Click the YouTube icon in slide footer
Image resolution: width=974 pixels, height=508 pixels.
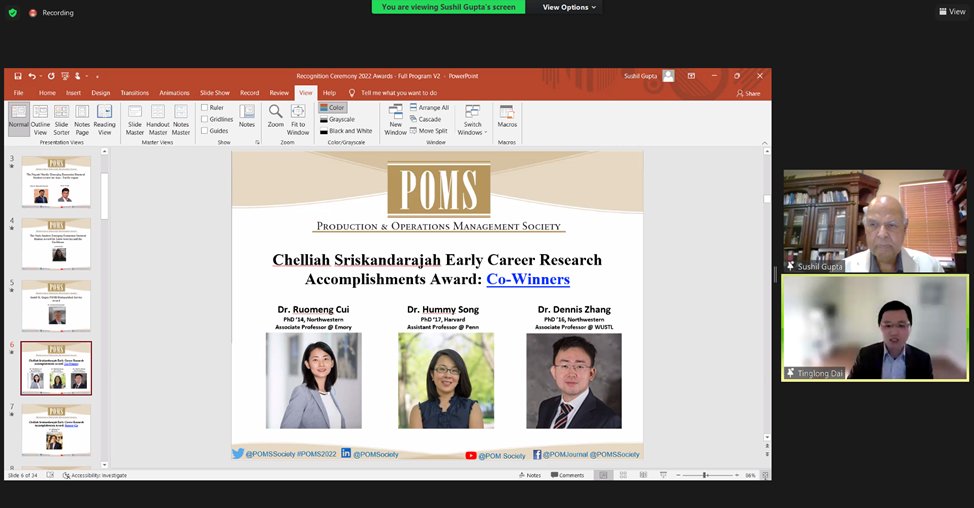coord(471,456)
